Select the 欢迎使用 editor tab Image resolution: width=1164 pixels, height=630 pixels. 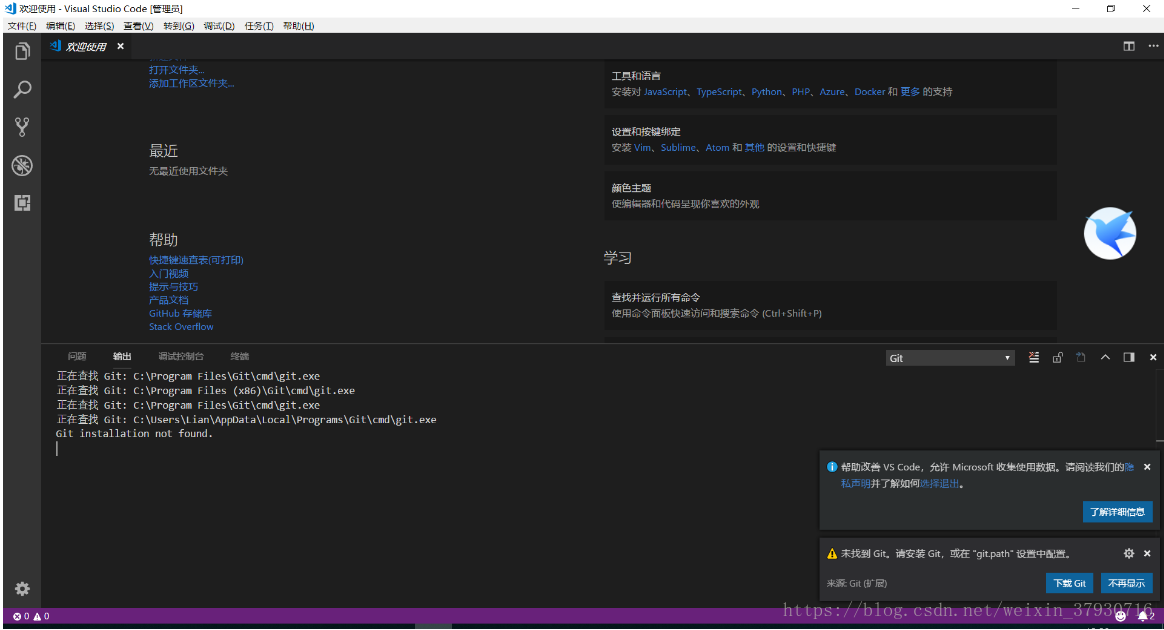point(87,46)
